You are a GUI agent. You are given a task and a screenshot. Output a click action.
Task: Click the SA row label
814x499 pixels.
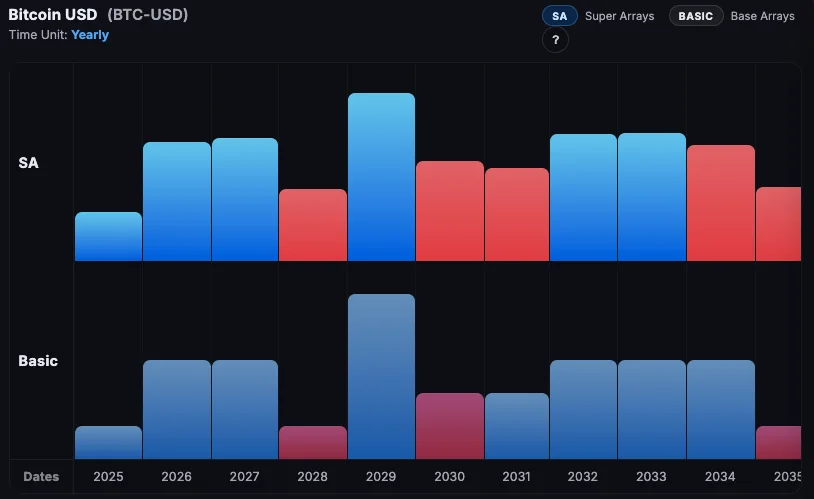pyautogui.click(x=29, y=162)
